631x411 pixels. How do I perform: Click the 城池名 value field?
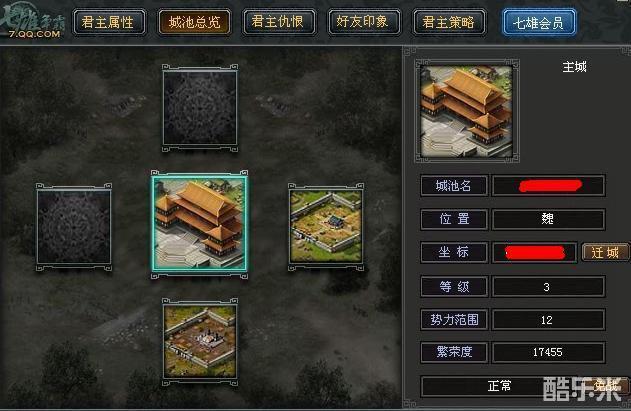[x=549, y=186]
